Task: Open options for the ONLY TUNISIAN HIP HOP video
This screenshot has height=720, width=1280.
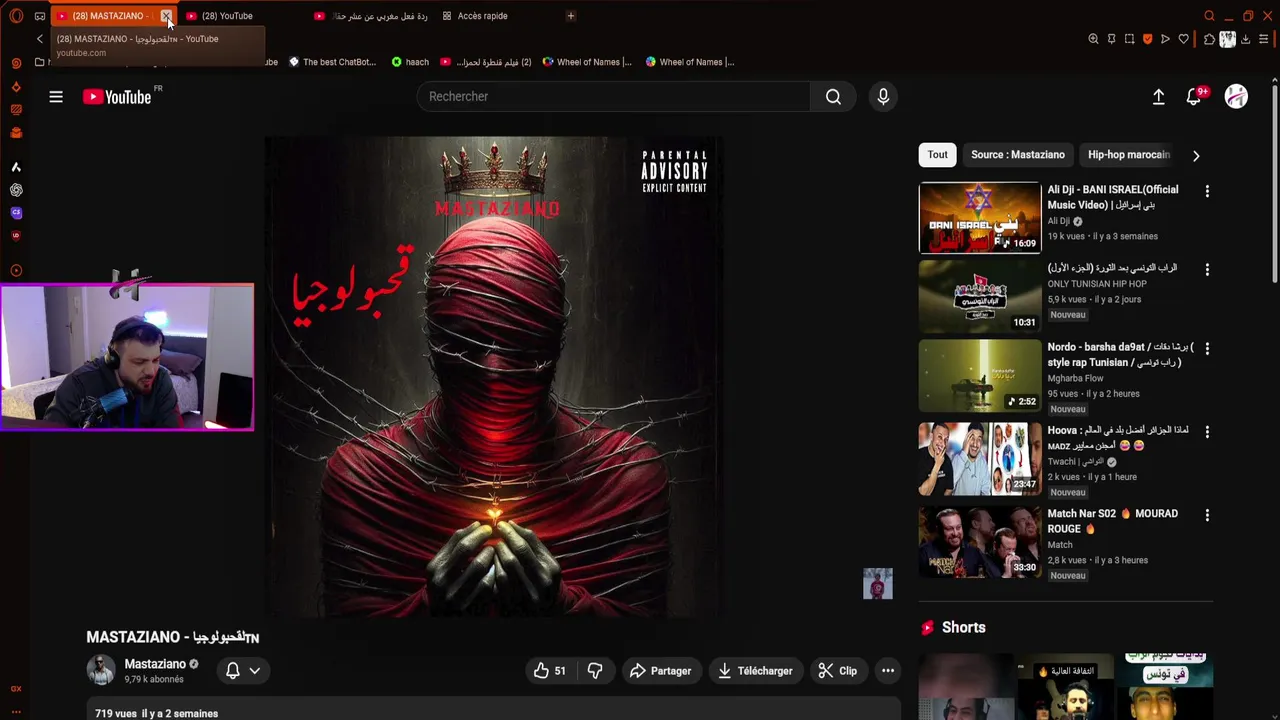Action: (x=1207, y=270)
